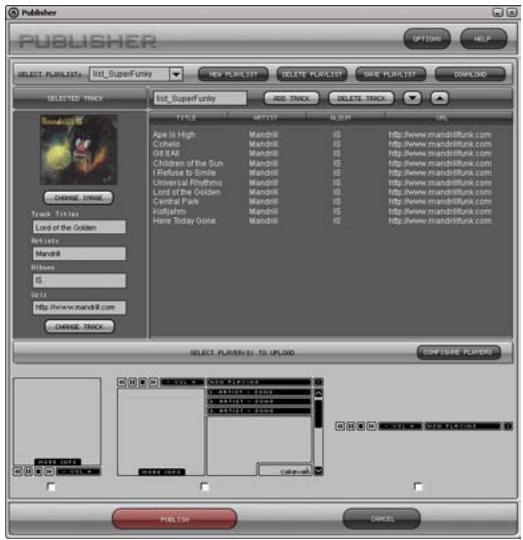Click next-track icon on middle playlist player
This screenshot has width=523, height=540.
tap(153, 382)
